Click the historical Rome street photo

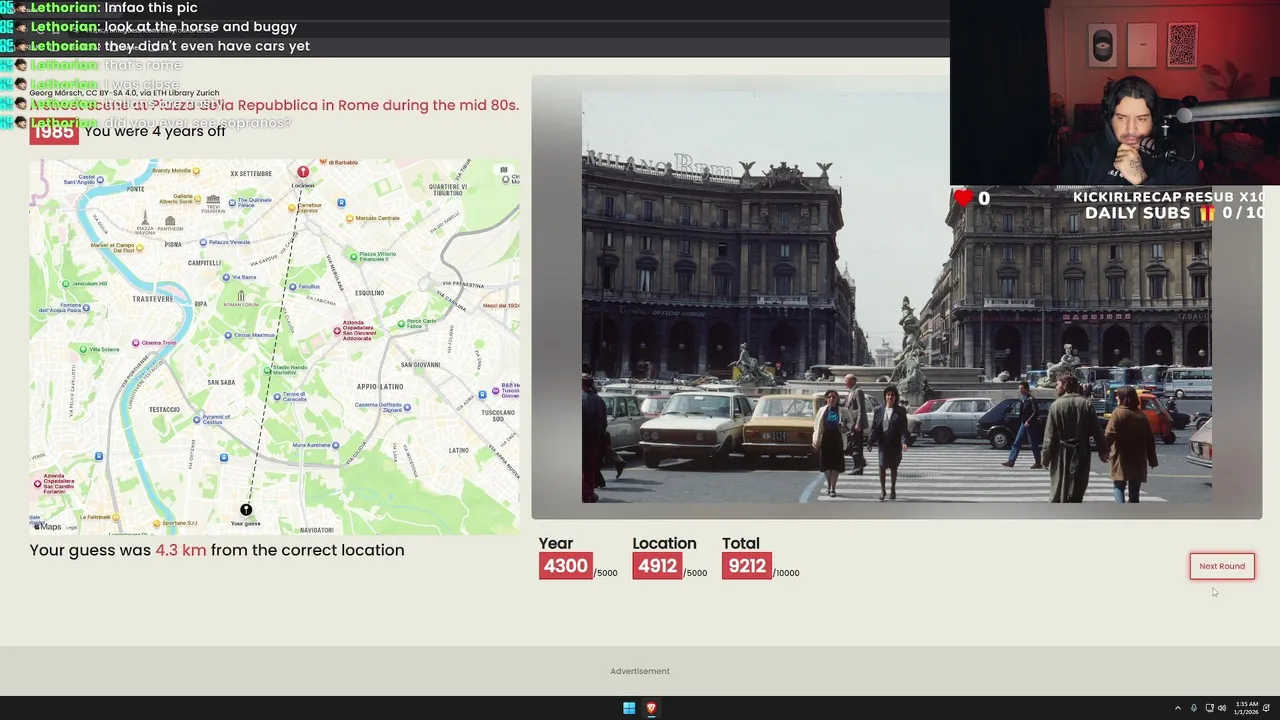coord(896,298)
